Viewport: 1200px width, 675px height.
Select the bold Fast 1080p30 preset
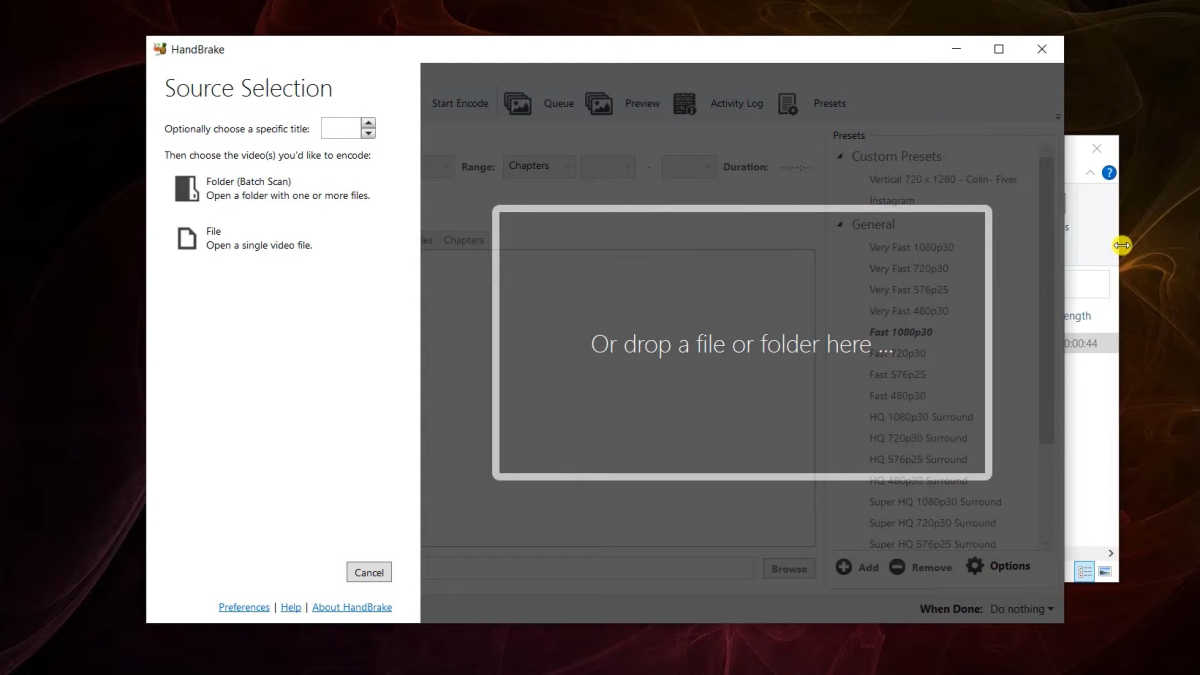pos(901,332)
